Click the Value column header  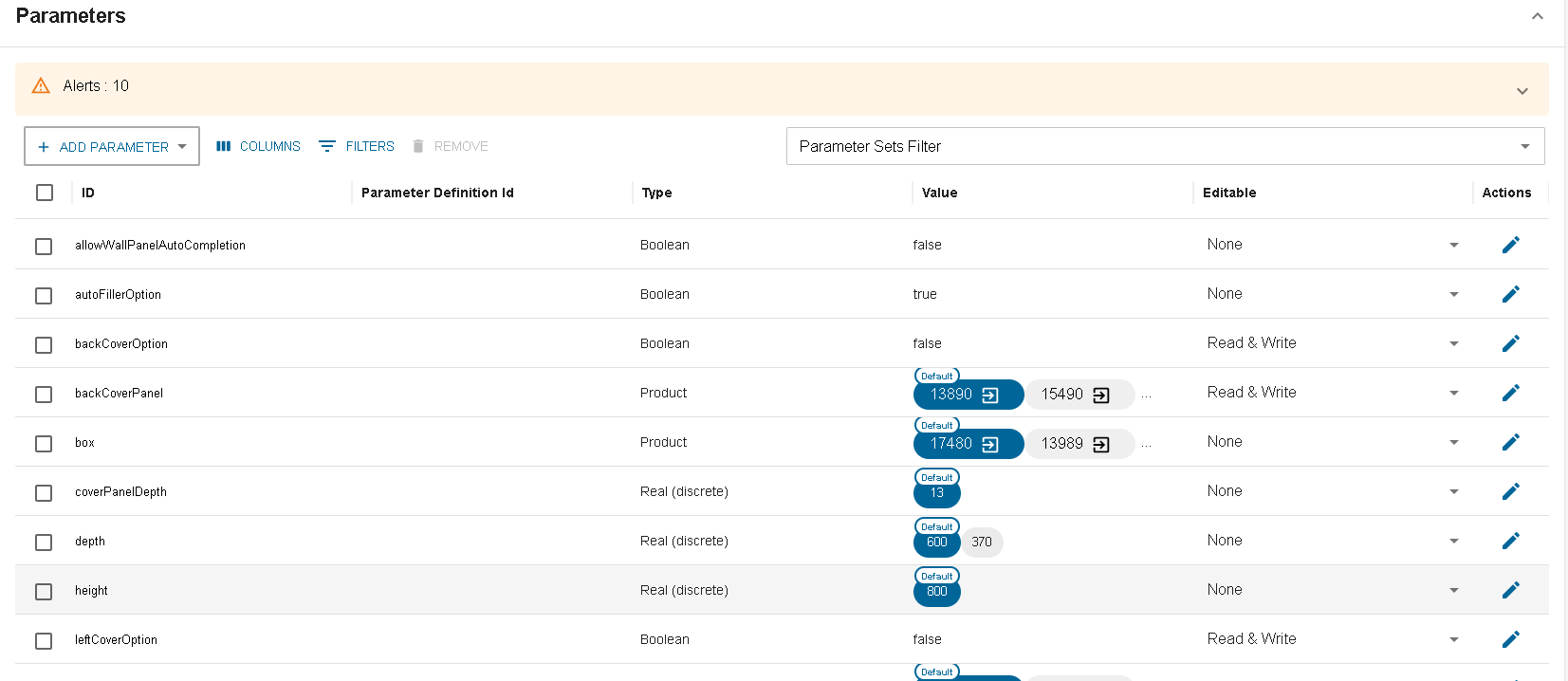tap(939, 193)
